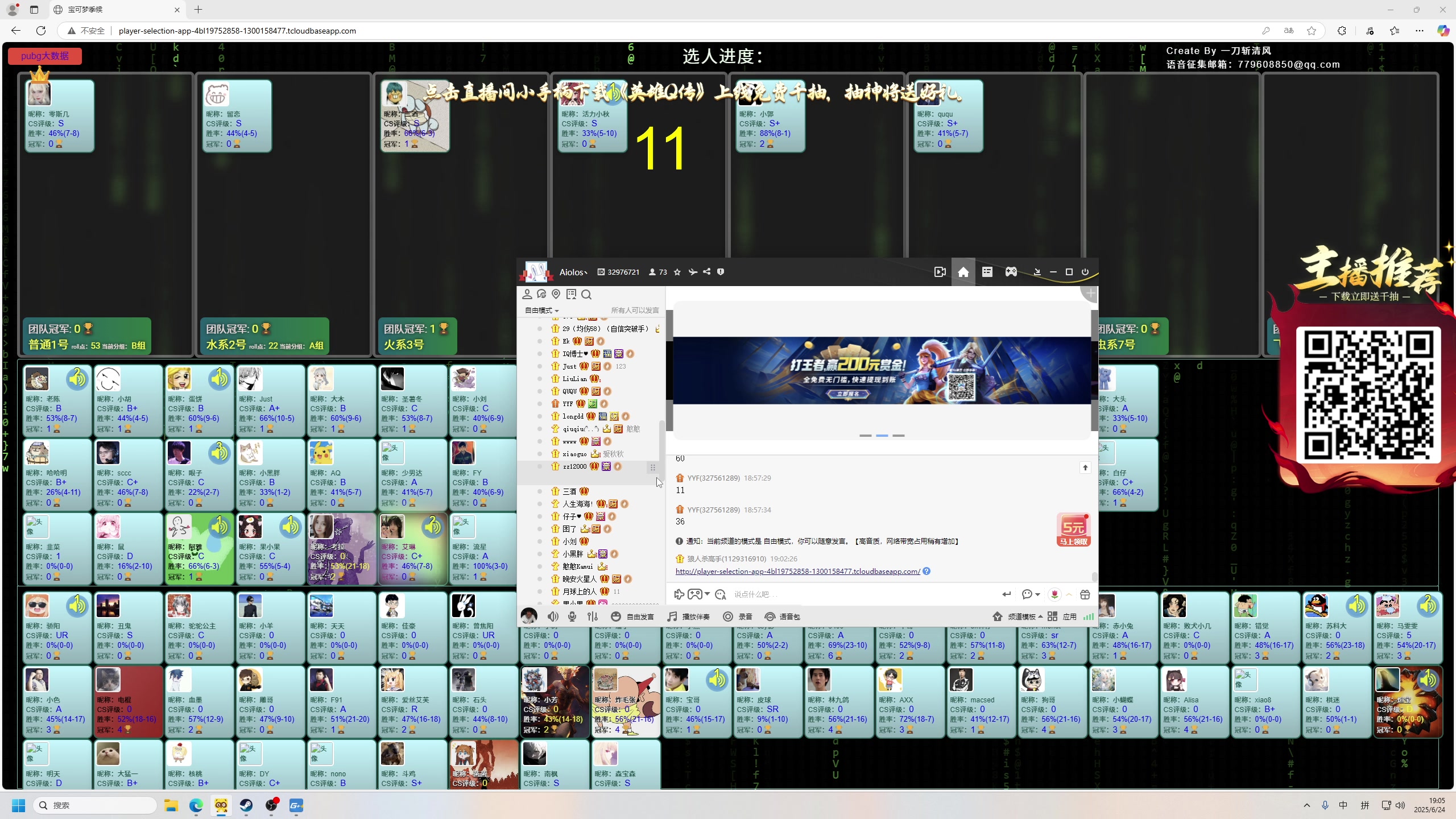1456x819 pixels.
Task: Click the share icon in YY header
Action: 706,272
